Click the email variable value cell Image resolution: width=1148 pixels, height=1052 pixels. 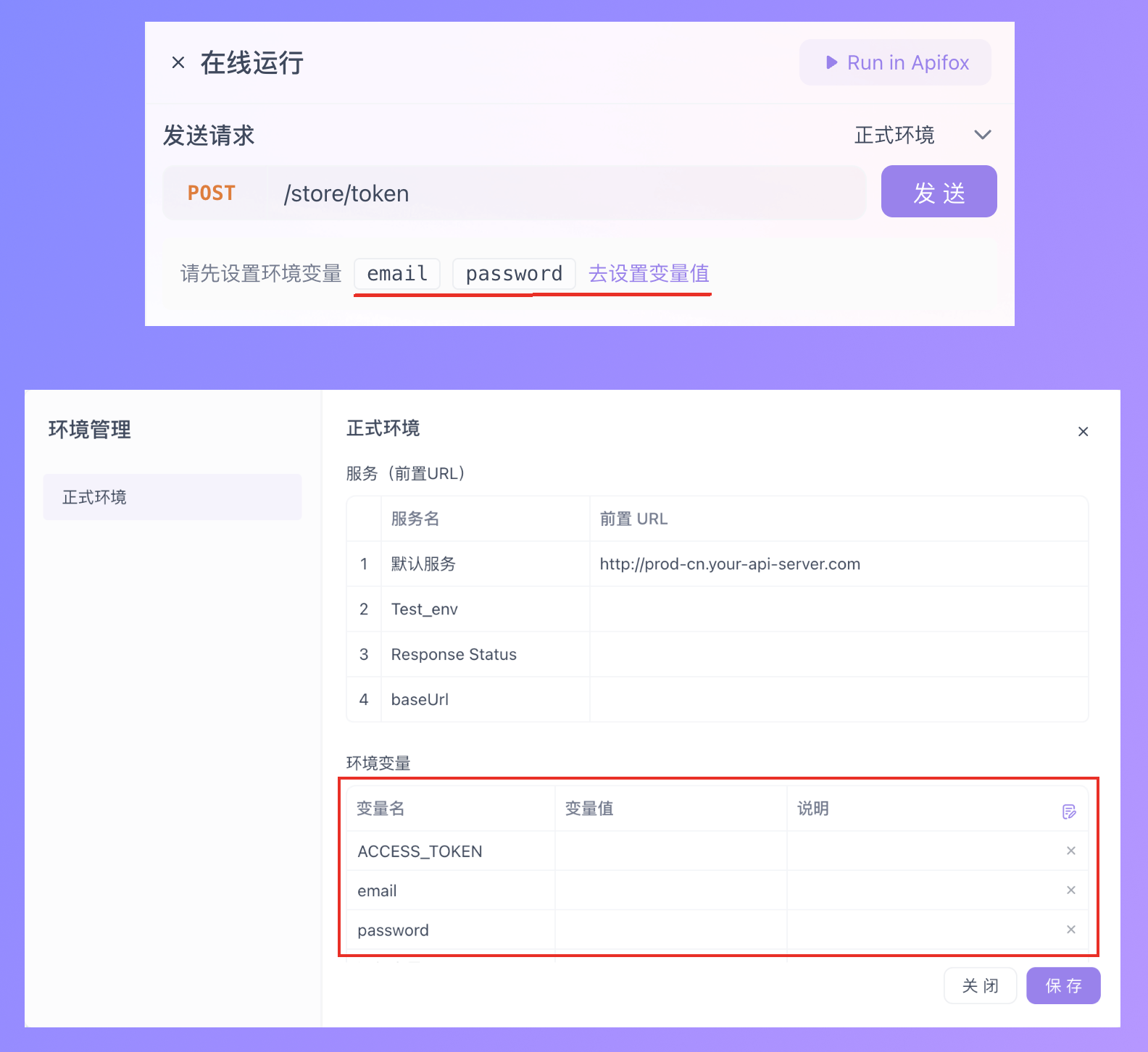pyautogui.click(x=670, y=890)
